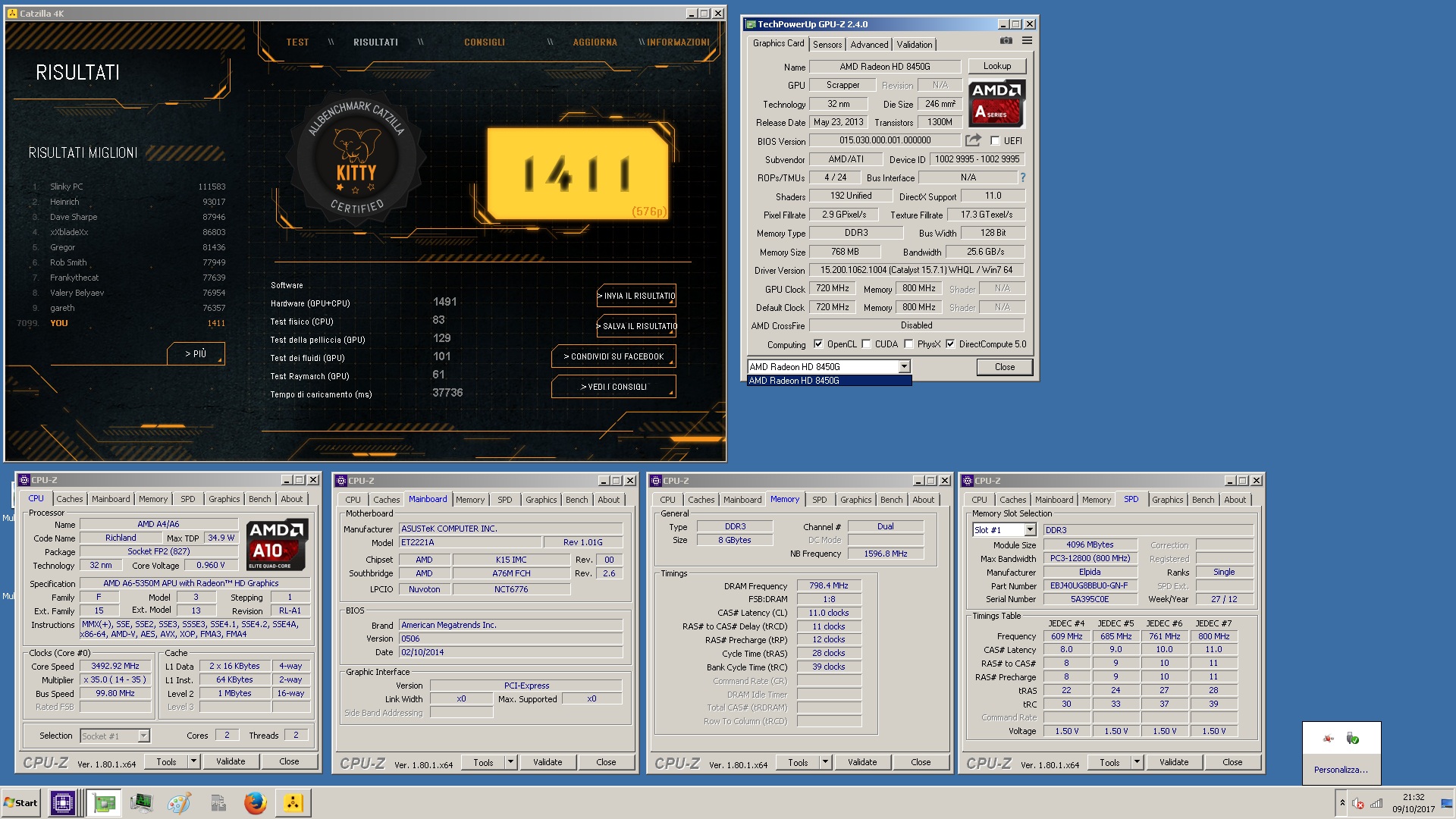Click the GPU-Z Lookup button
1456x819 pixels.
click(997, 66)
